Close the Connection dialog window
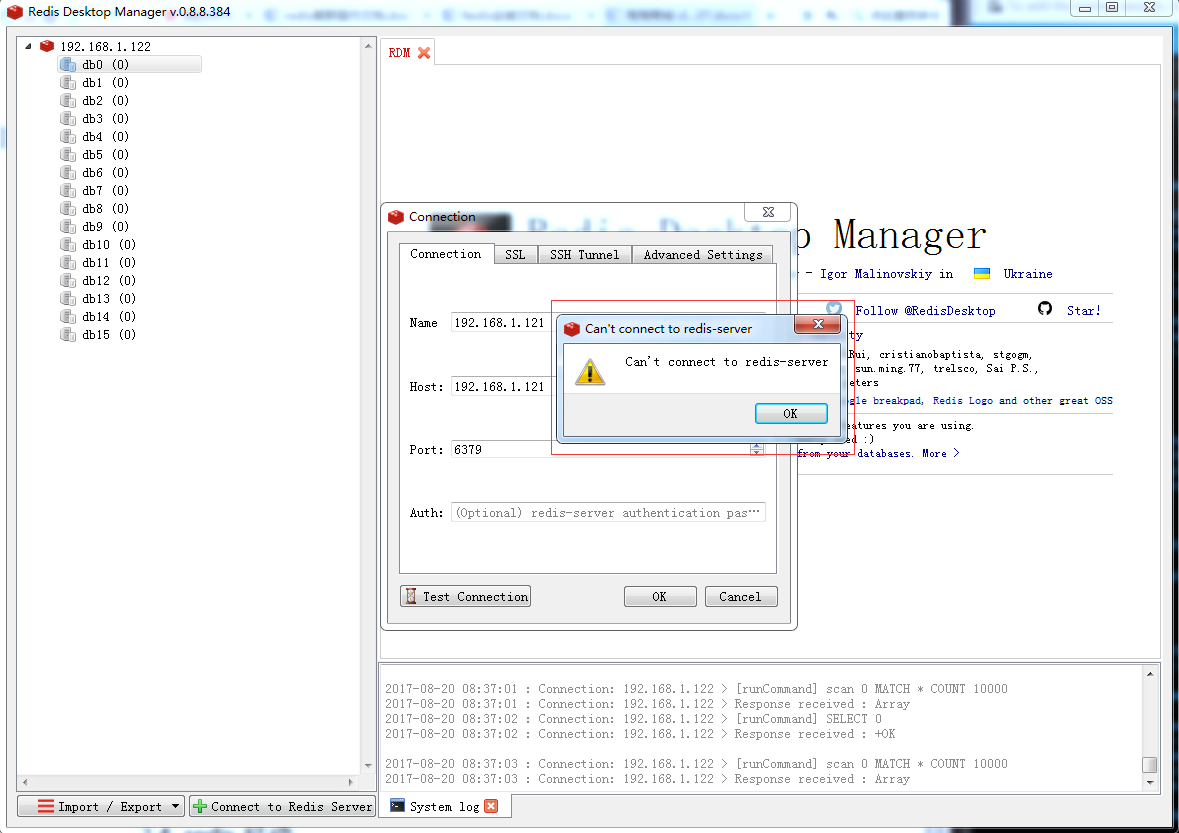Screen dimensions: 1179x833 tap(768, 212)
